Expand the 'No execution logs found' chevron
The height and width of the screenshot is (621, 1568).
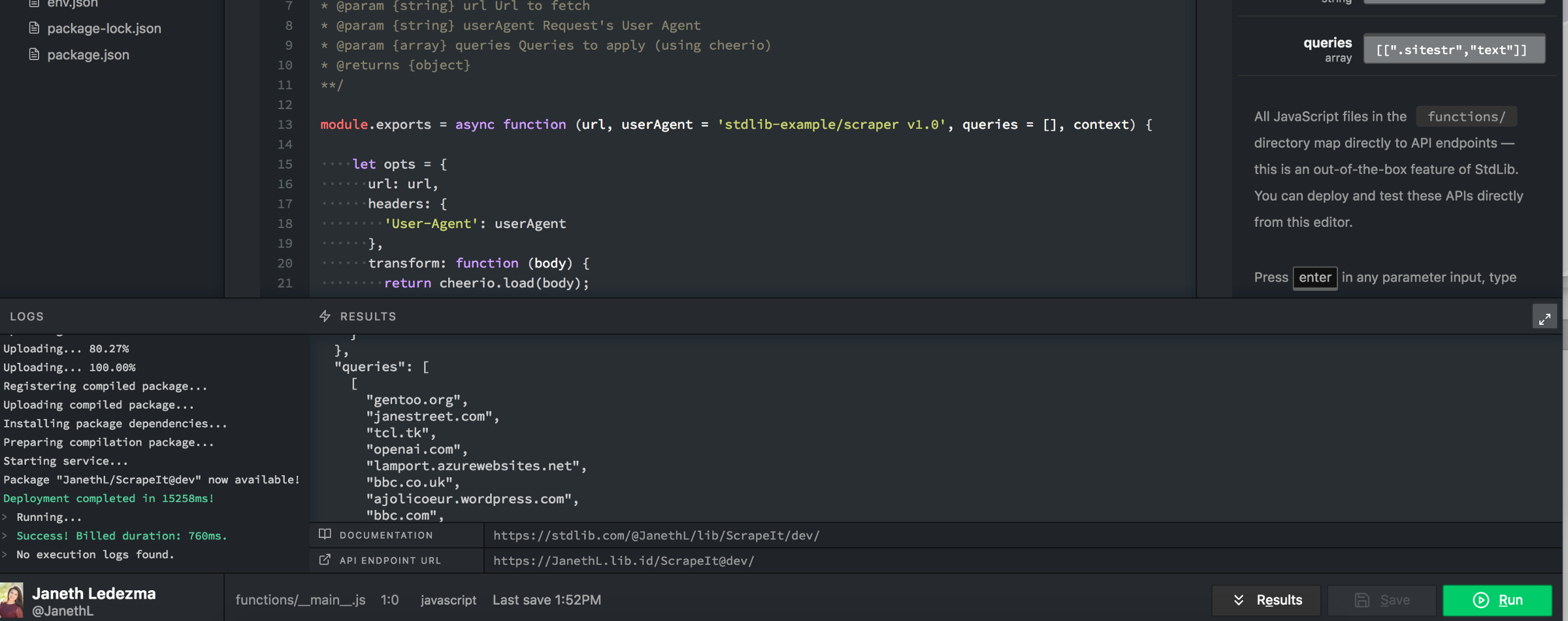point(5,555)
